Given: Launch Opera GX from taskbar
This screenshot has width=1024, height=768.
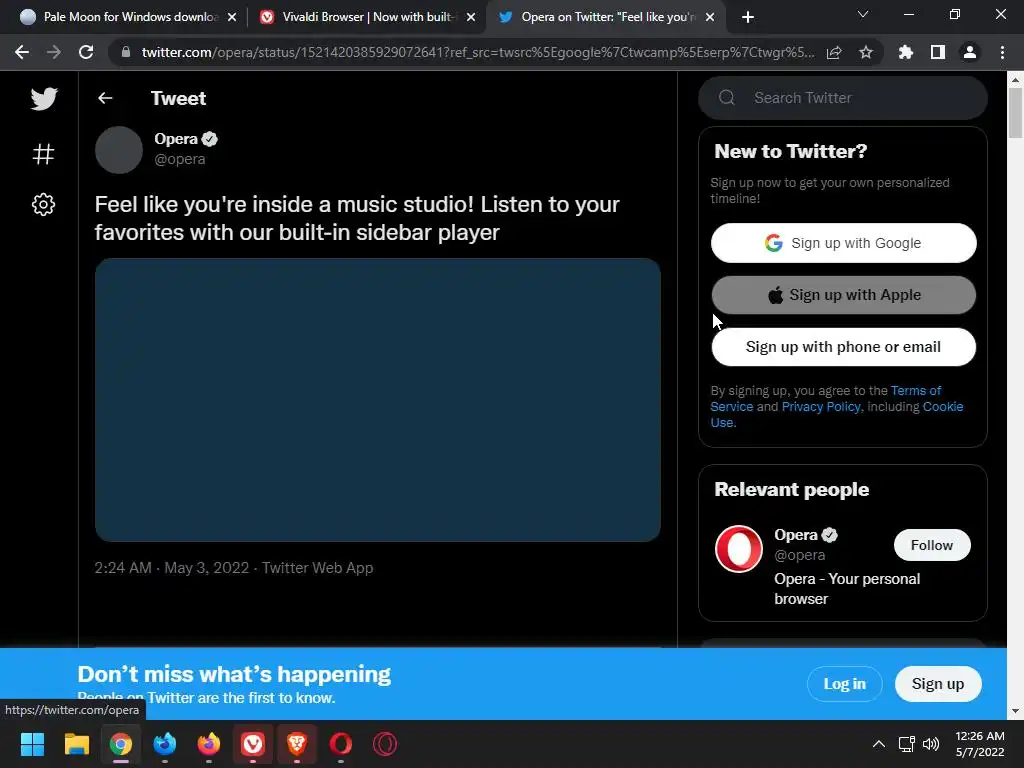Looking at the screenshot, I should click(385, 744).
